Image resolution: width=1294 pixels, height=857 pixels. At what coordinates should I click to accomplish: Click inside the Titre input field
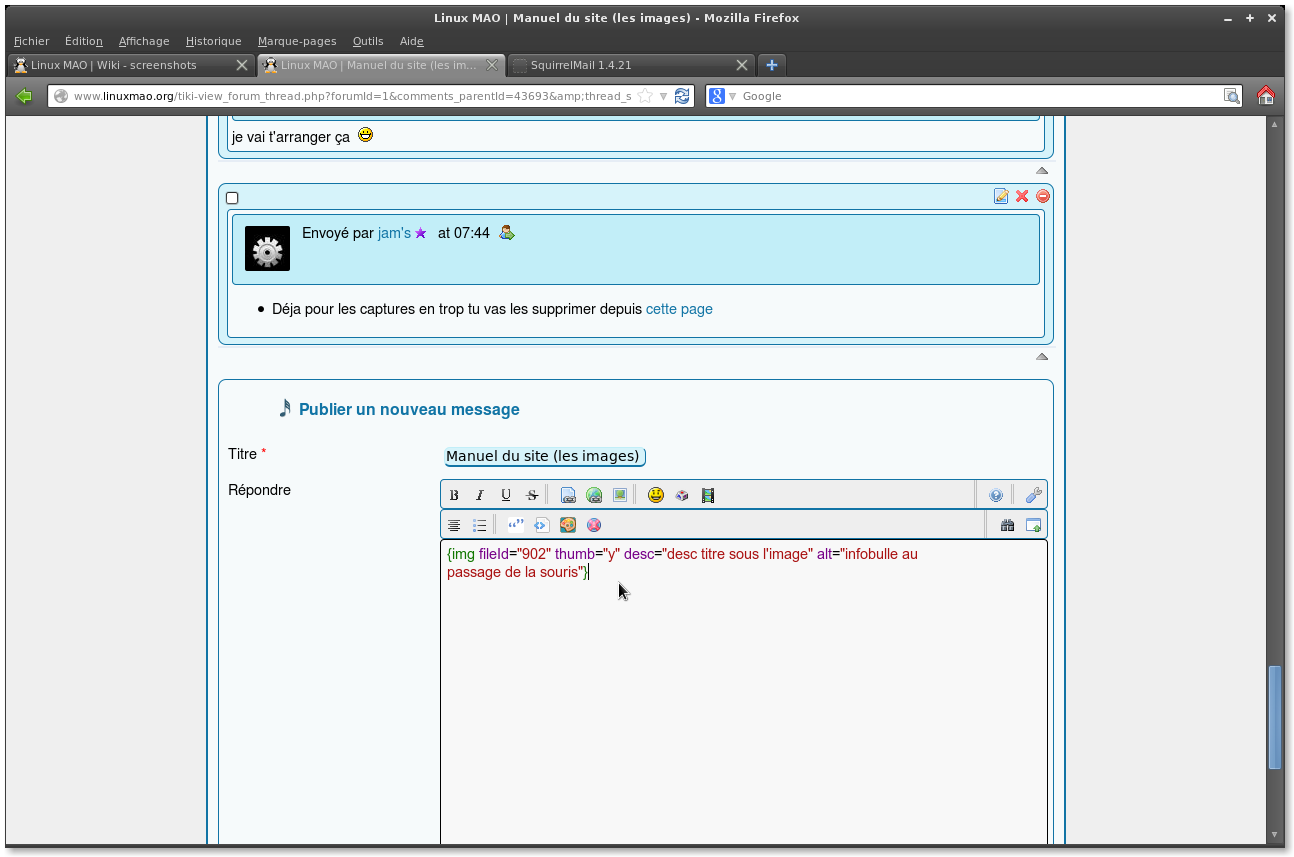(x=544, y=456)
